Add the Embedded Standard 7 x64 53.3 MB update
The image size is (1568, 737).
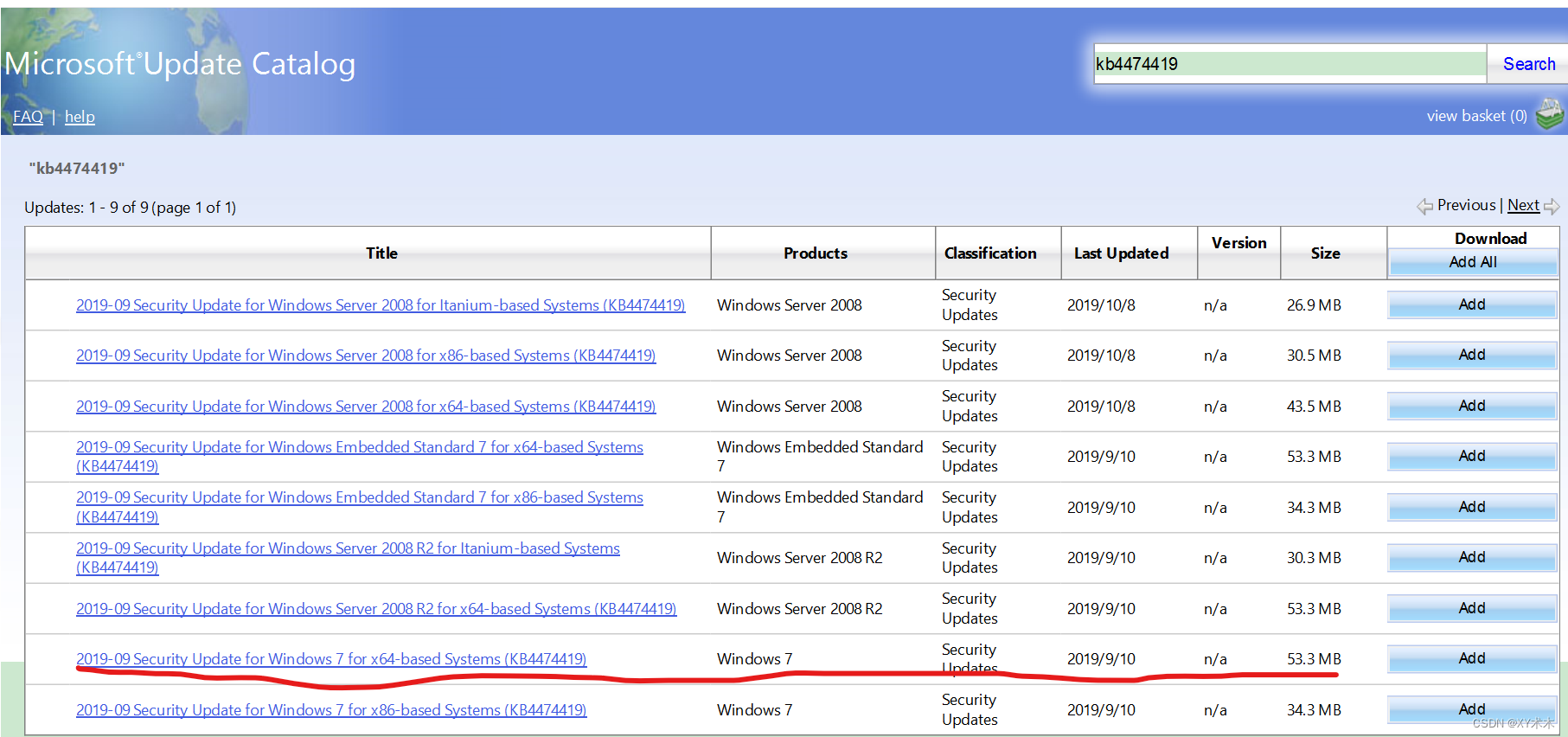pos(1472,457)
